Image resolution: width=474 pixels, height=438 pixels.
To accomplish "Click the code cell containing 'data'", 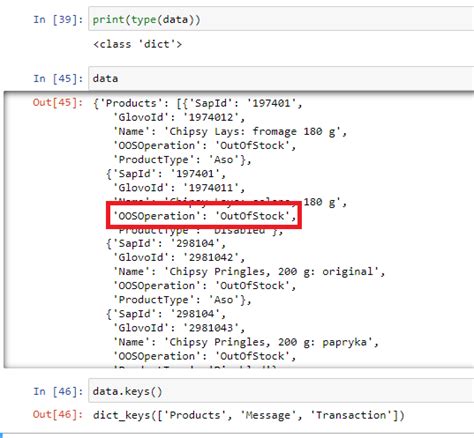I will pyautogui.click(x=281, y=78).
